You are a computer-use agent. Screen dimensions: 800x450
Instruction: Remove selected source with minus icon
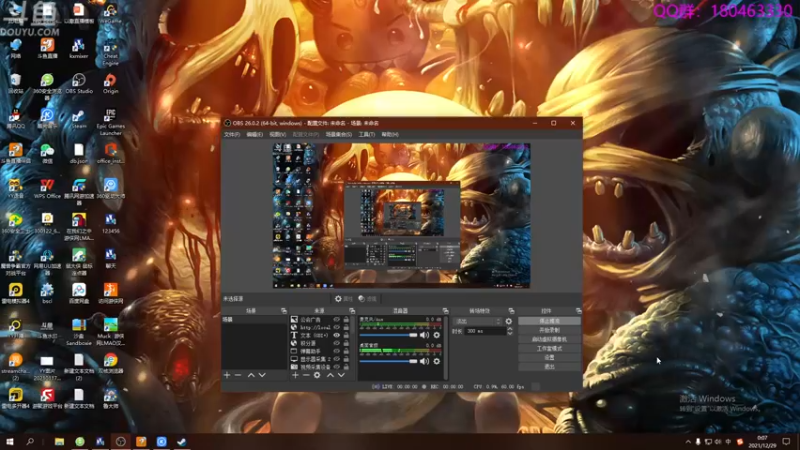[306, 375]
